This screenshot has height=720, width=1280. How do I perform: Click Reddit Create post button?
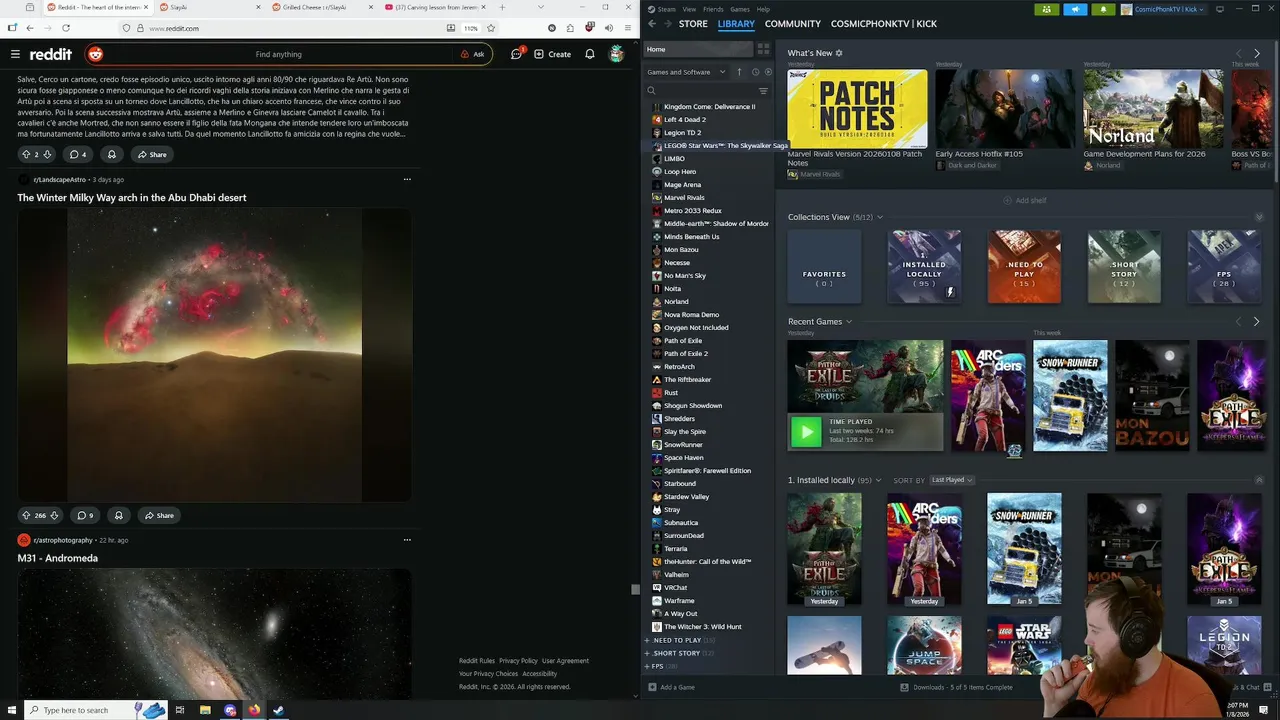pyautogui.click(x=553, y=54)
